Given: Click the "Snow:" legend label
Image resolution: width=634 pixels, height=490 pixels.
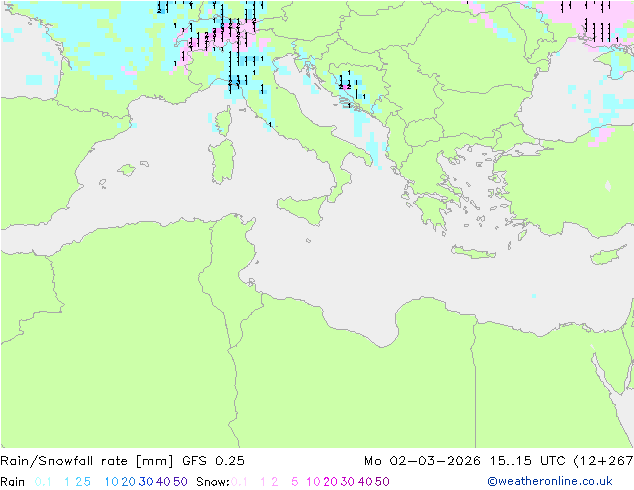Looking at the screenshot, I should (213, 482).
